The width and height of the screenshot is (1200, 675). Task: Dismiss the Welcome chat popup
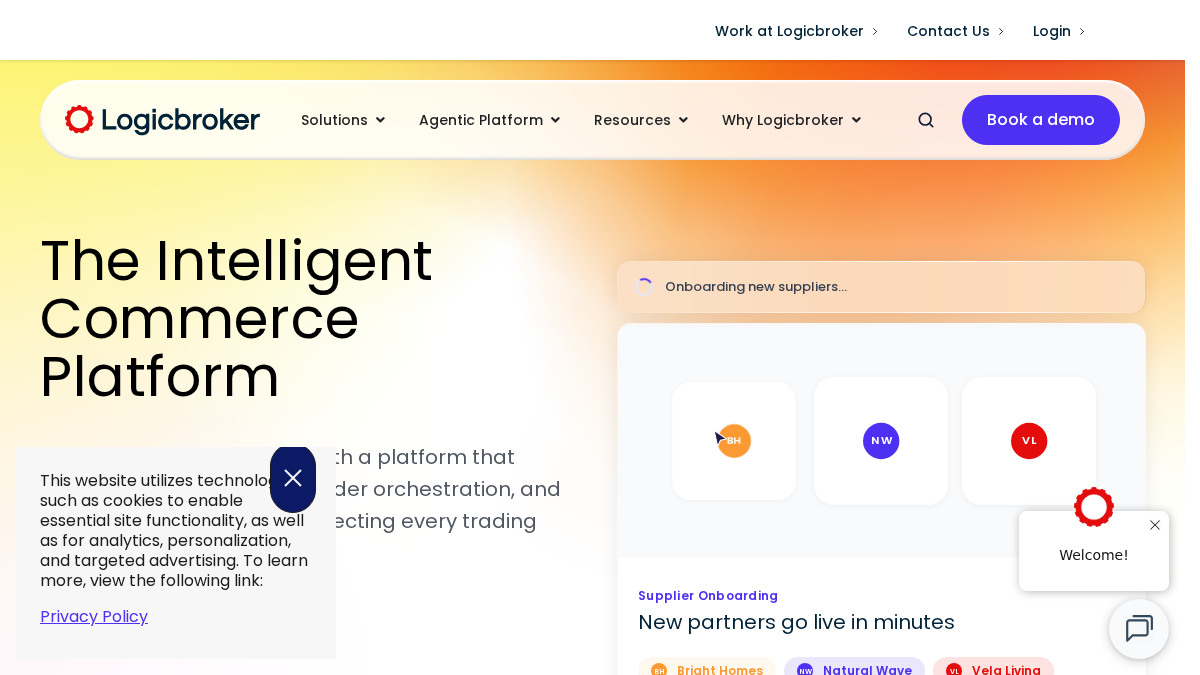tap(1155, 525)
